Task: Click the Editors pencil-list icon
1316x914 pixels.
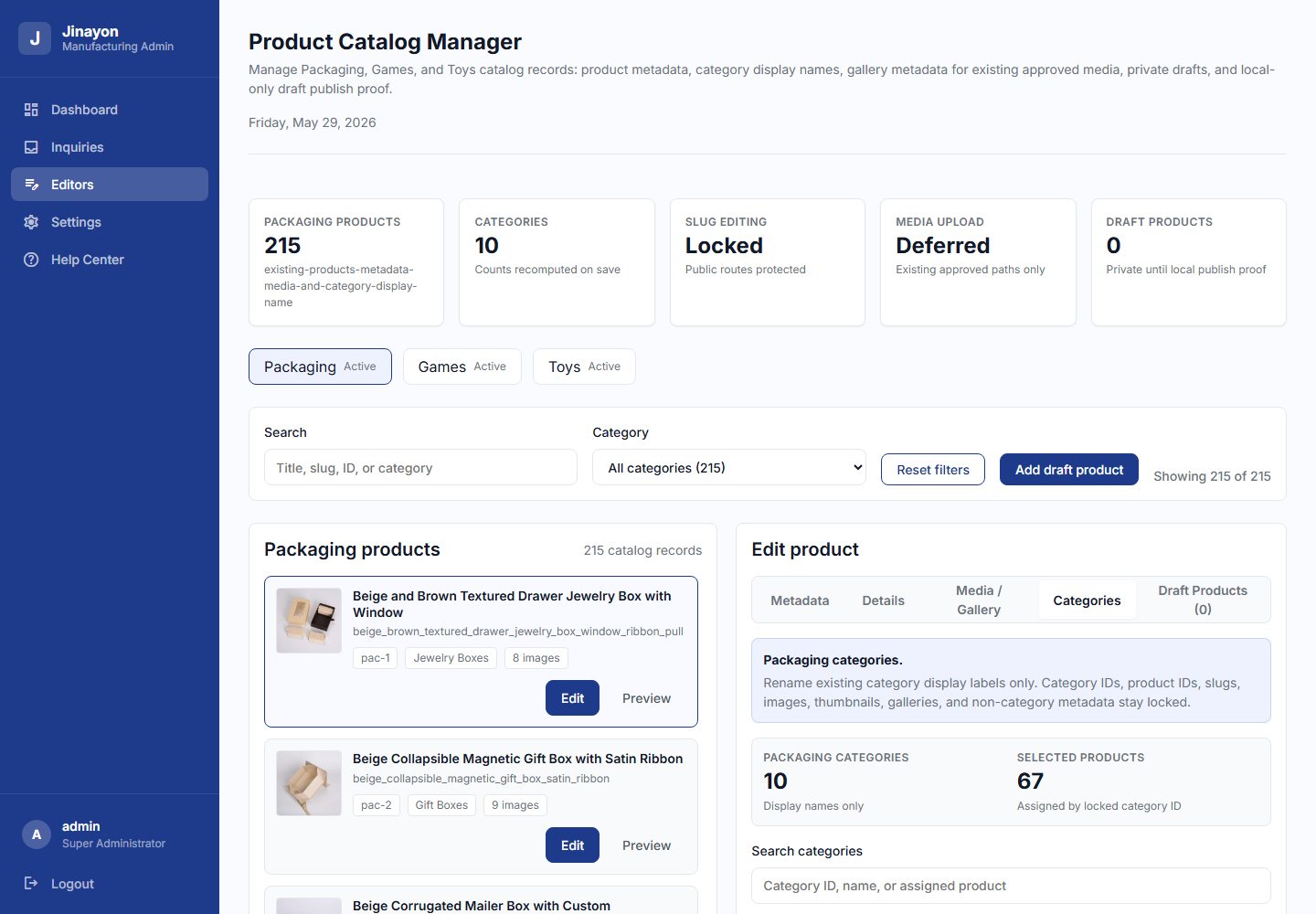Action: (31, 185)
